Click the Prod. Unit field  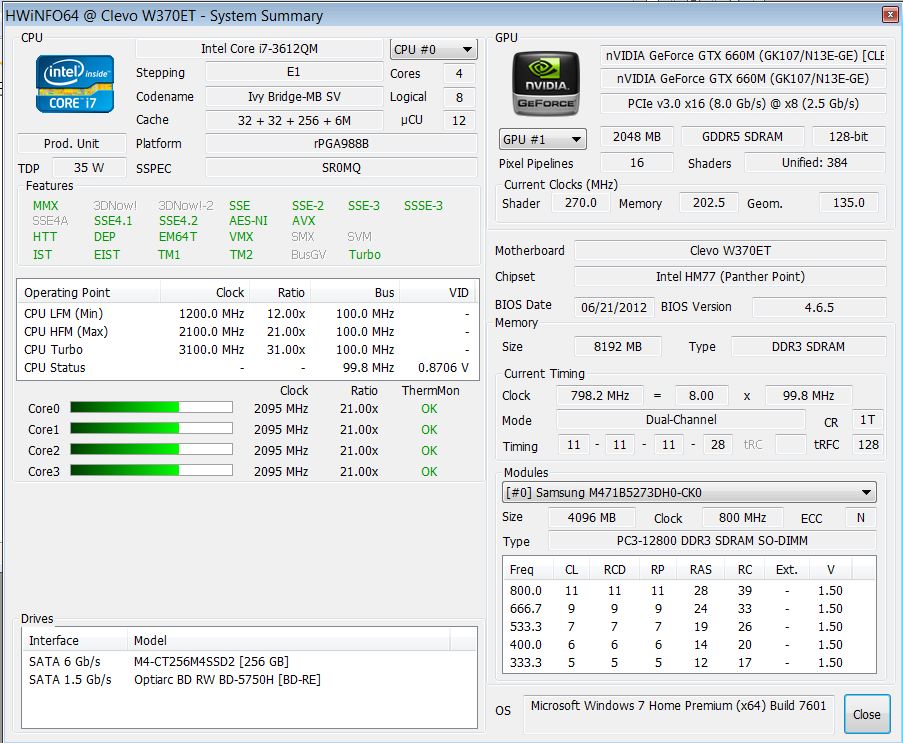pos(71,143)
